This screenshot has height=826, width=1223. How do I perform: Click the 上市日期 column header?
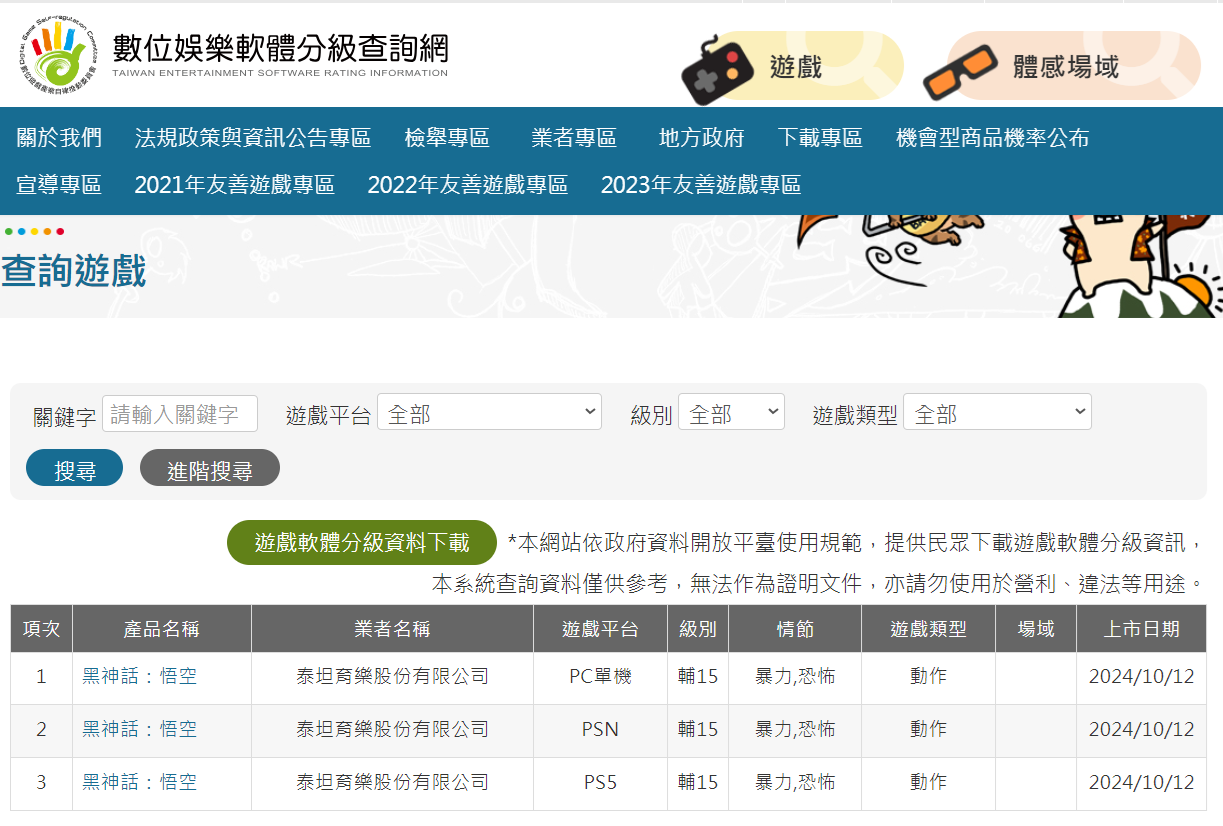point(1142,629)
